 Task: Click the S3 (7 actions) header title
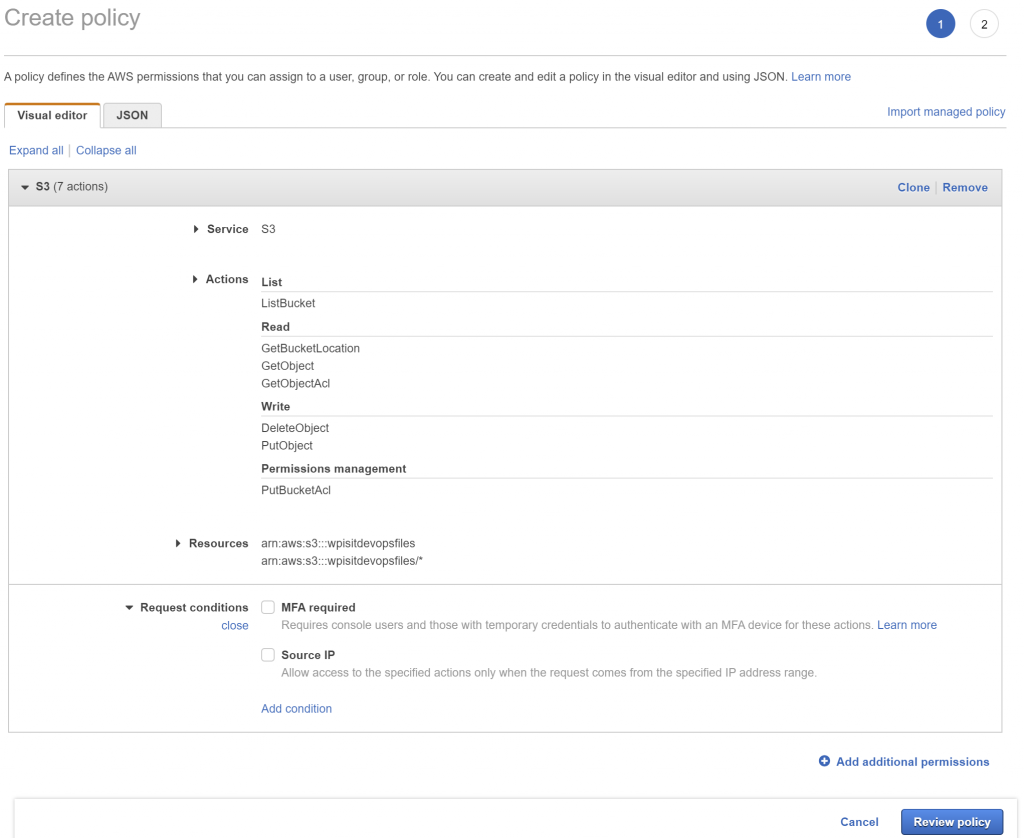71,187
